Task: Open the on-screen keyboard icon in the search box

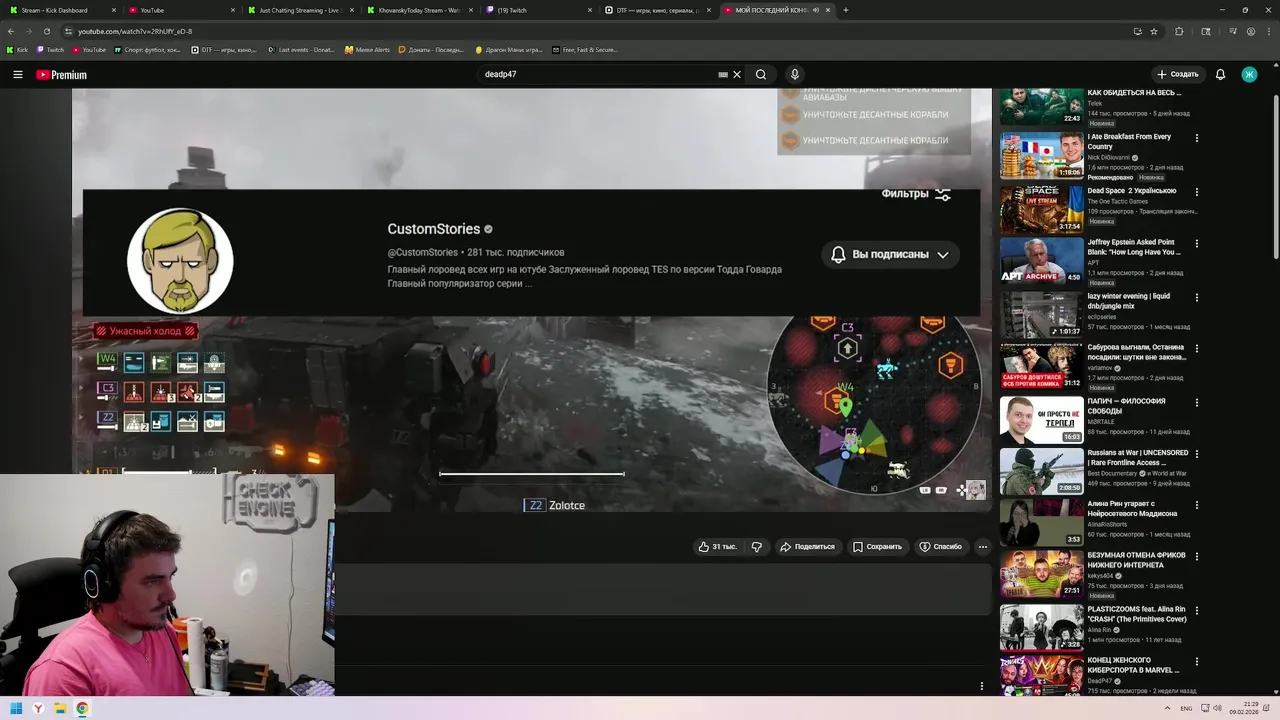Action: (x=723, y=74)
